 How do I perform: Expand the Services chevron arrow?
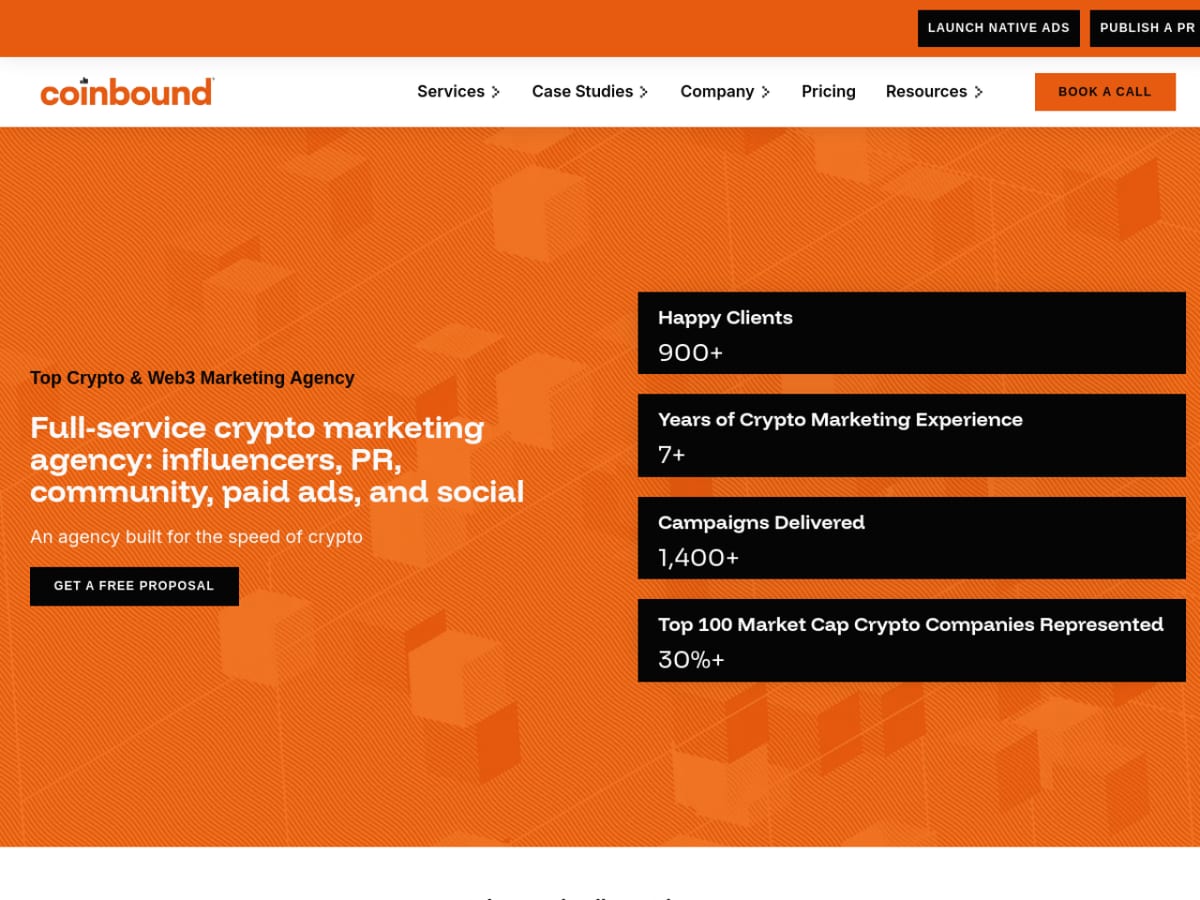tap(496, 92)
